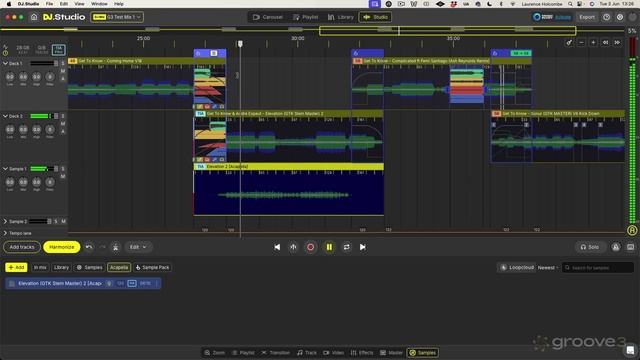The height and width of the screenshot is (360, 640).
Task: Click the cut tool icon beside Edit
Action: pos(116,247)
